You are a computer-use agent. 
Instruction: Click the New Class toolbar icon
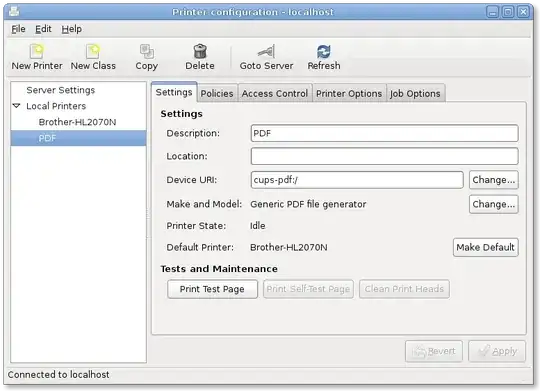coord(93,52)
